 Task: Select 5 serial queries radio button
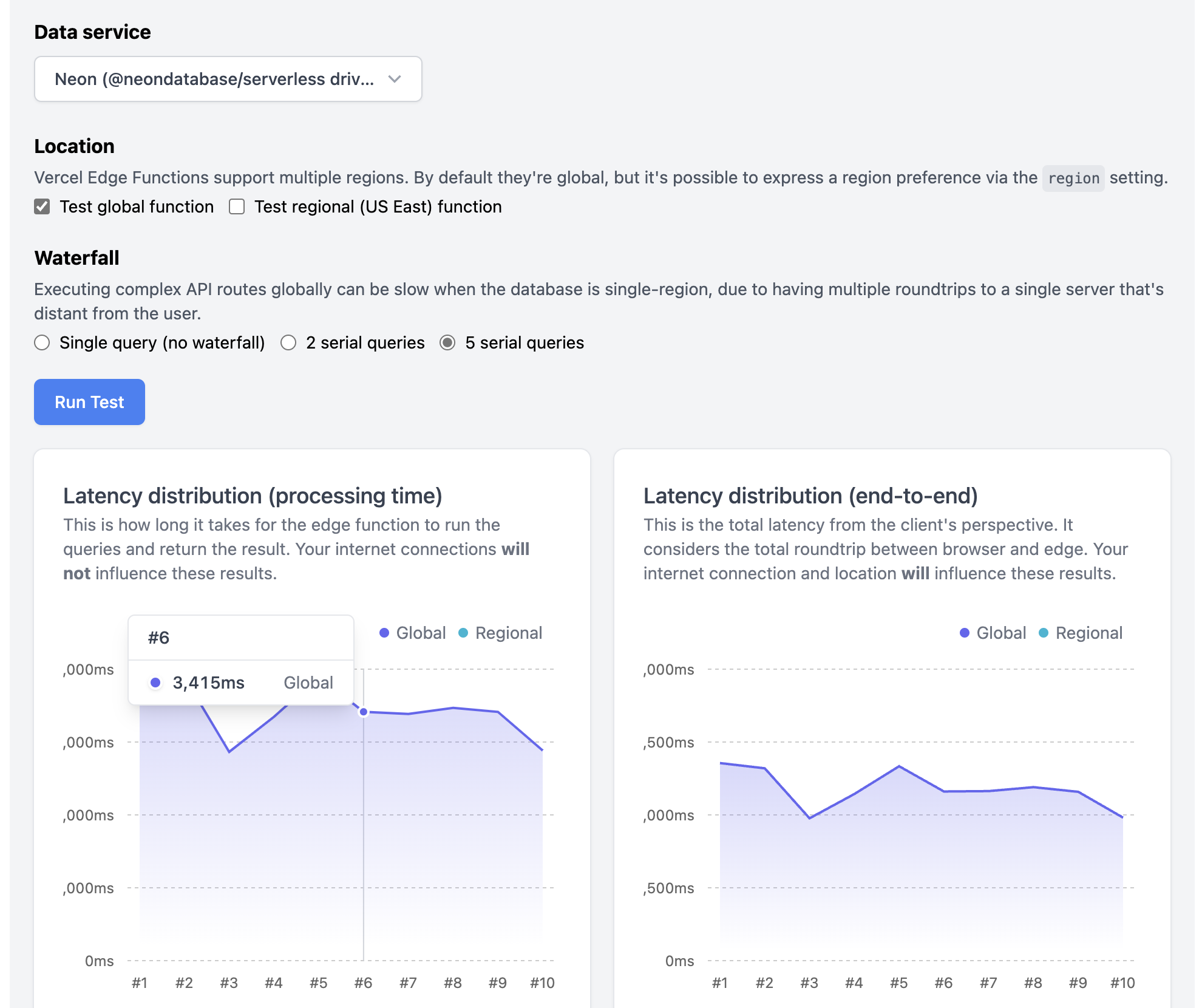tap(447, 343)
